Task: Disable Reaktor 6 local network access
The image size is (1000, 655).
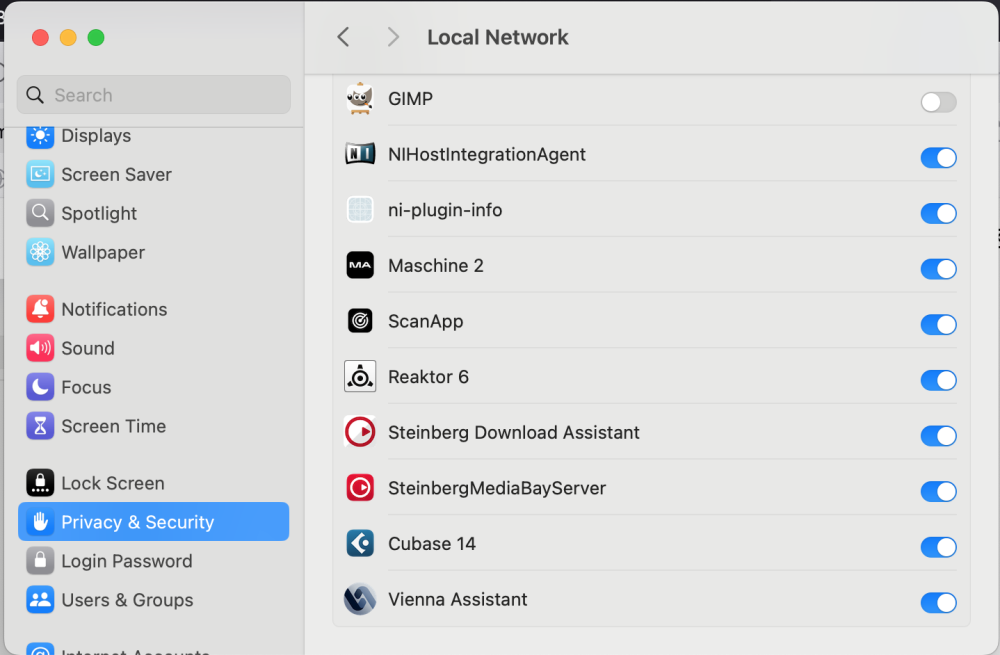Action: pyautogui.click(x=938, y=380)
